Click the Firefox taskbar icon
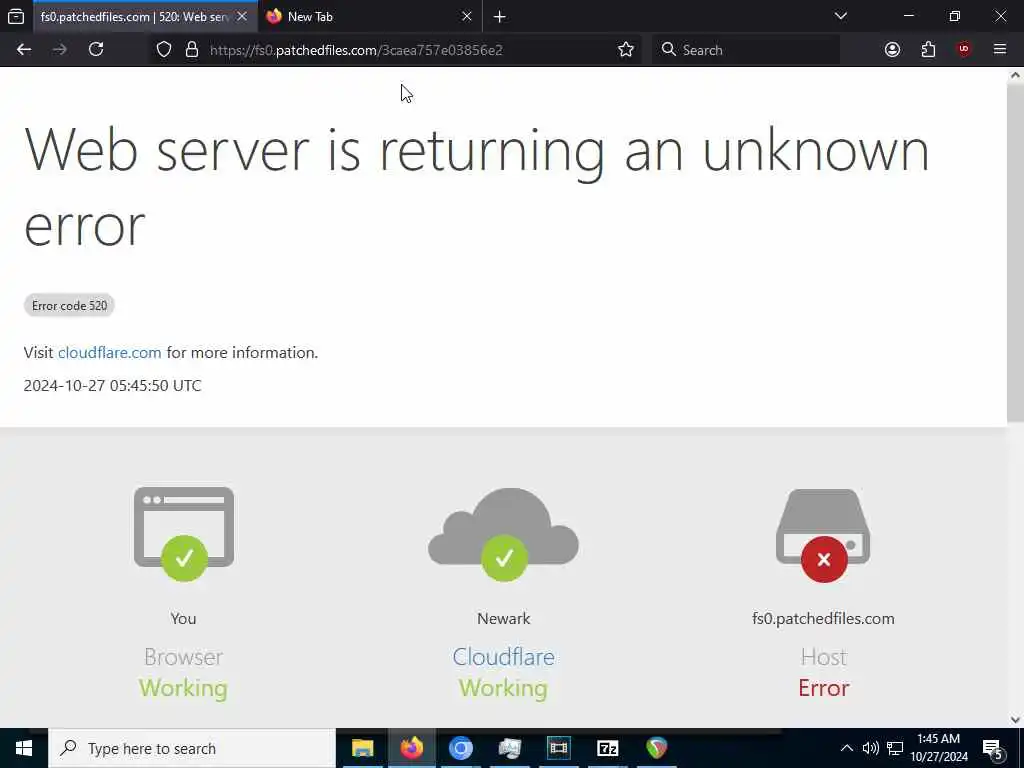The height and width of the screenshot is (768, 1024). click(411, 748)
